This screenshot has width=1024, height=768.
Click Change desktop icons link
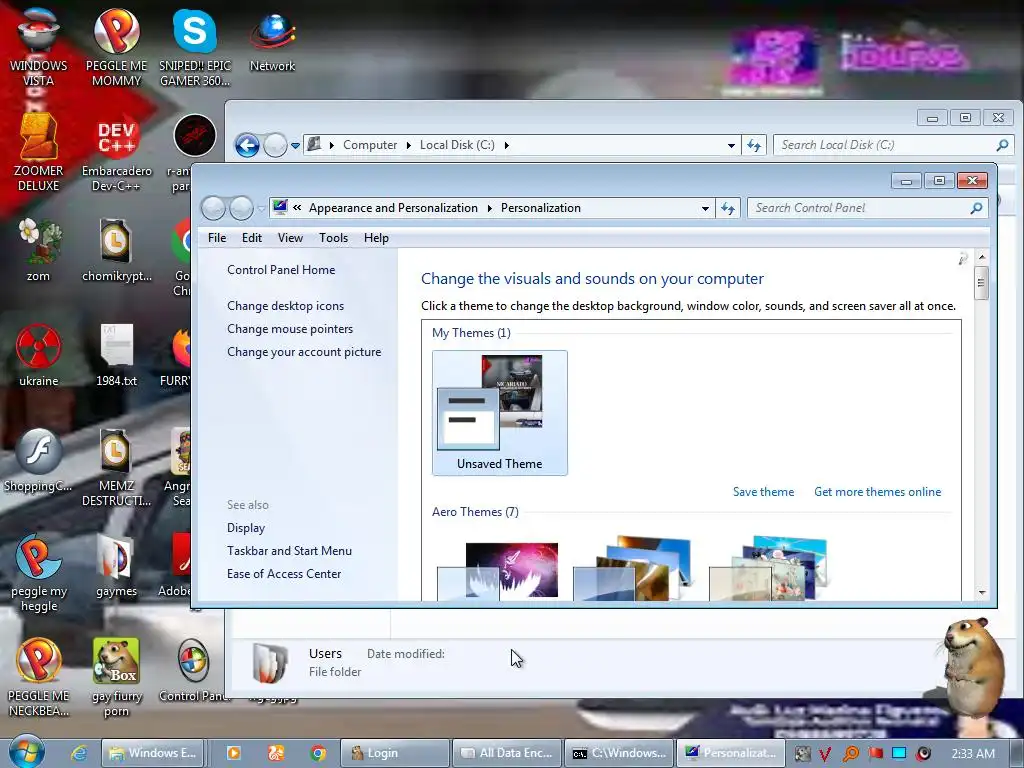click(285, 306)
